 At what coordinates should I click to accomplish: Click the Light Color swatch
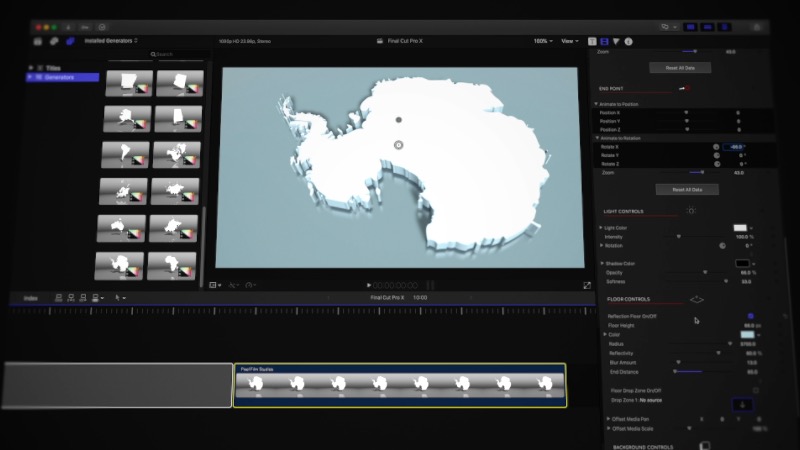coord(740,228)
